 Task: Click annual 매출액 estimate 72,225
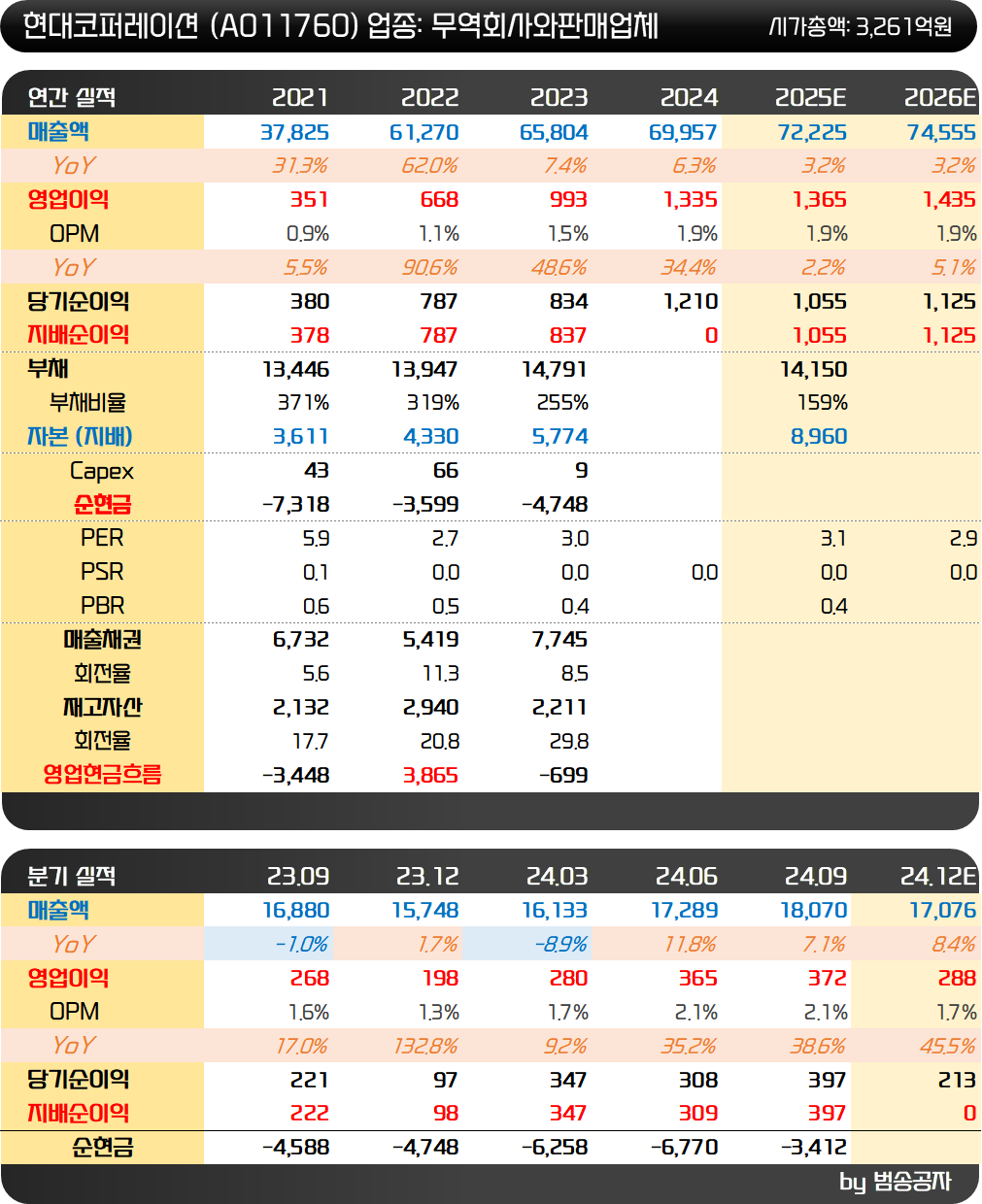pos(812,132)
